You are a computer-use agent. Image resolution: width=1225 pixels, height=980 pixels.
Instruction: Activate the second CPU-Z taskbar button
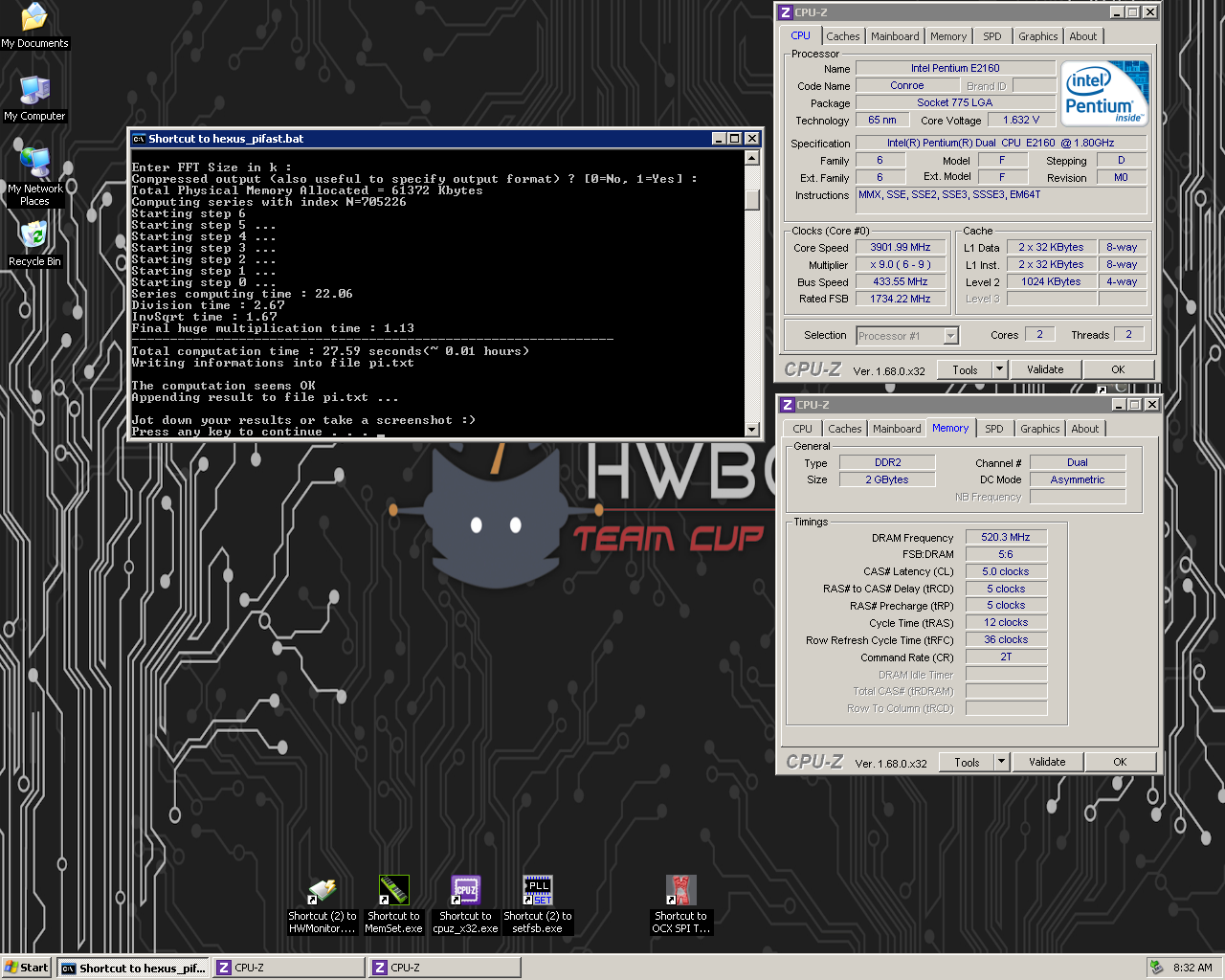[445, 968]
